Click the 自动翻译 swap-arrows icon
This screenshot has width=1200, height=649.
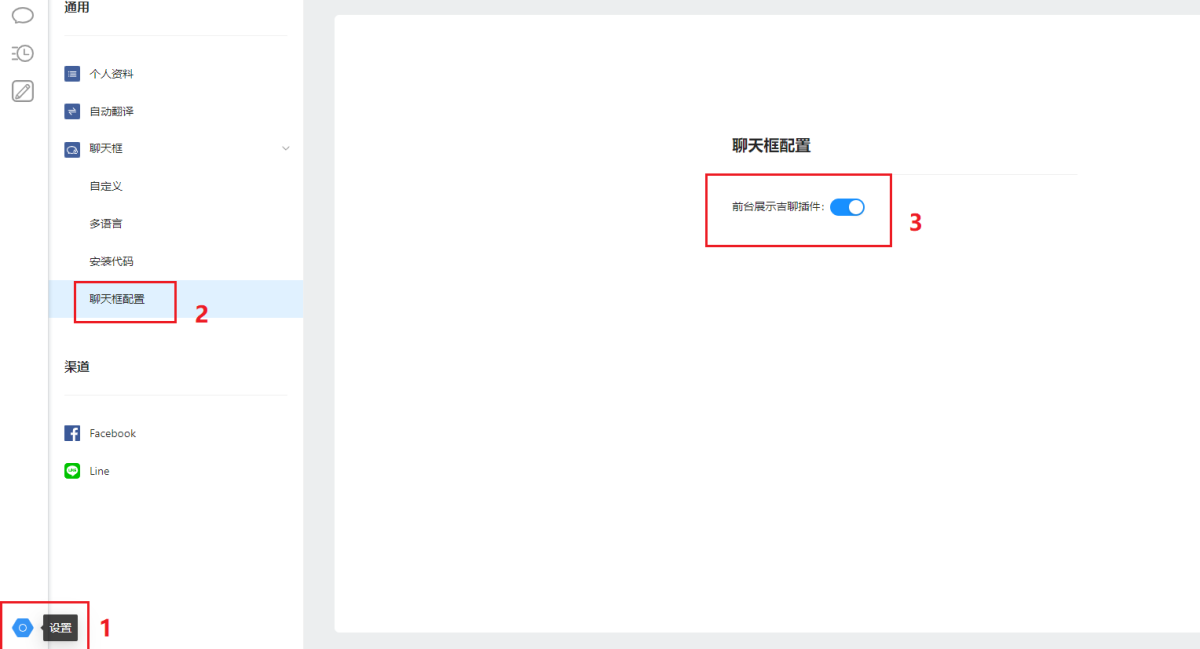pyautogui.click(x=72, y=111)
